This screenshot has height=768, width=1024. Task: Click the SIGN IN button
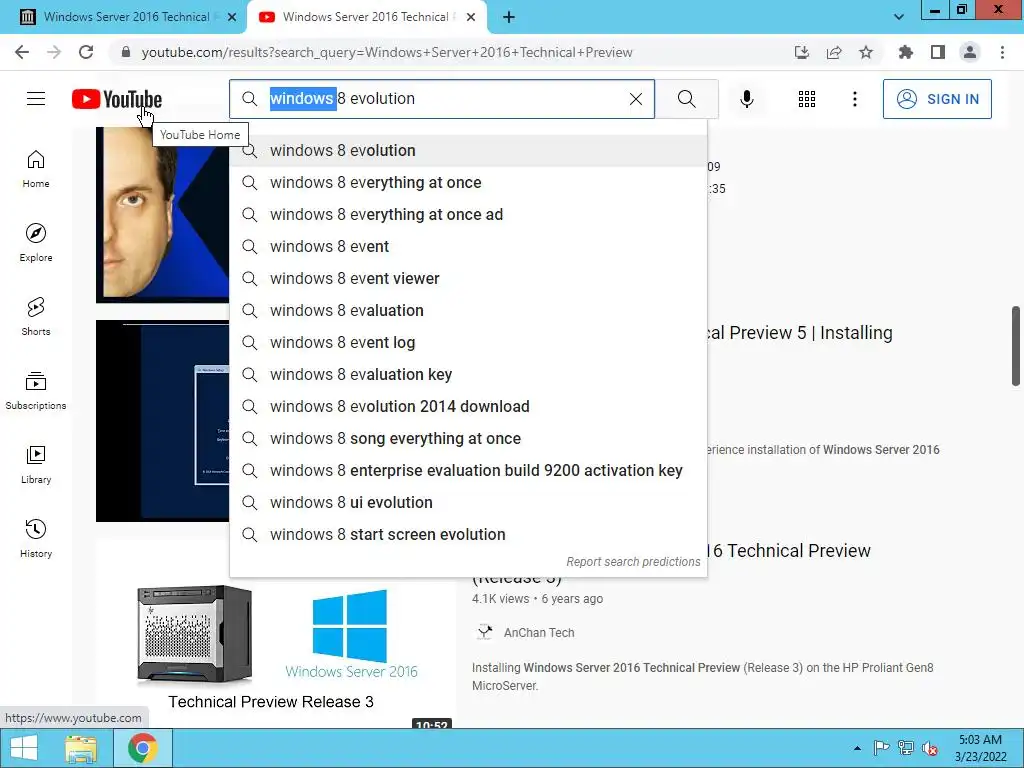pos(936,99)
